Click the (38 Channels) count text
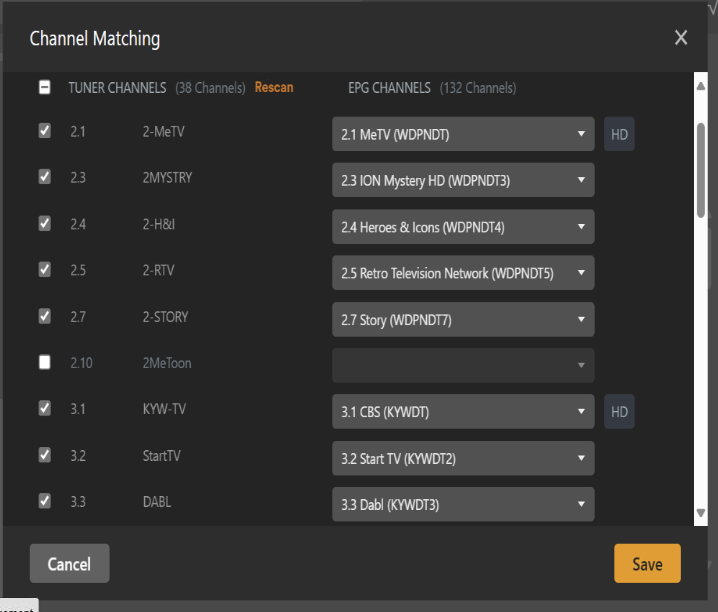 [x=210, y=87]
